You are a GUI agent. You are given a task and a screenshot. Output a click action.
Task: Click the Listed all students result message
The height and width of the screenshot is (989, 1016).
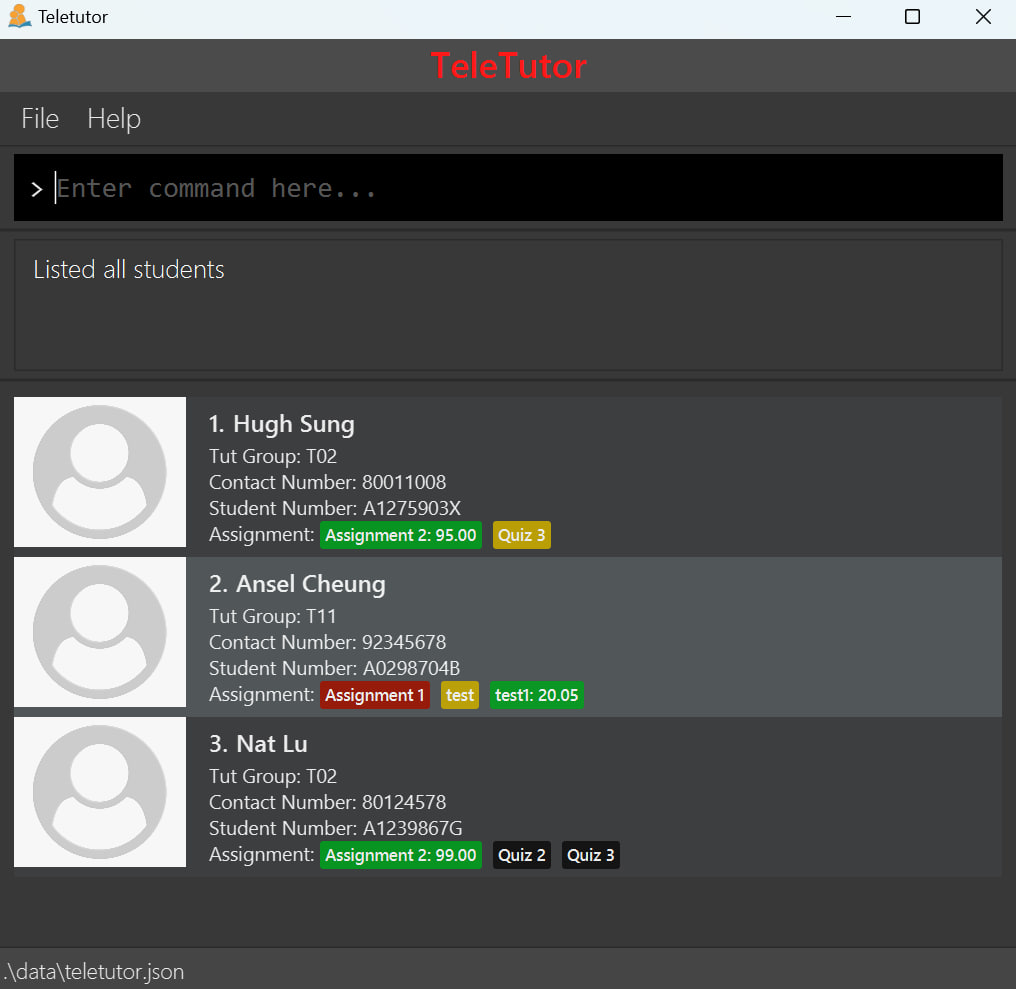pos(129,270)
